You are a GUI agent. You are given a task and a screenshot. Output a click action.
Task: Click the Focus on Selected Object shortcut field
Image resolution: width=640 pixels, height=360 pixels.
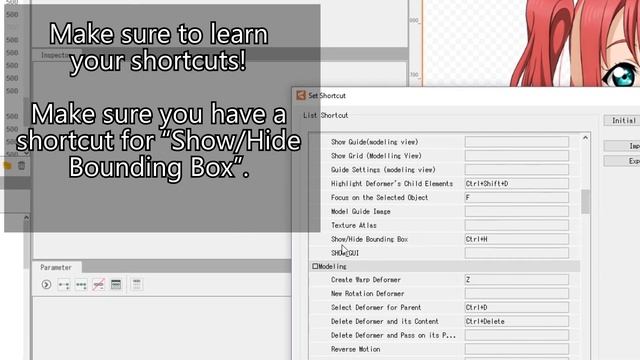tap(516, 198)
